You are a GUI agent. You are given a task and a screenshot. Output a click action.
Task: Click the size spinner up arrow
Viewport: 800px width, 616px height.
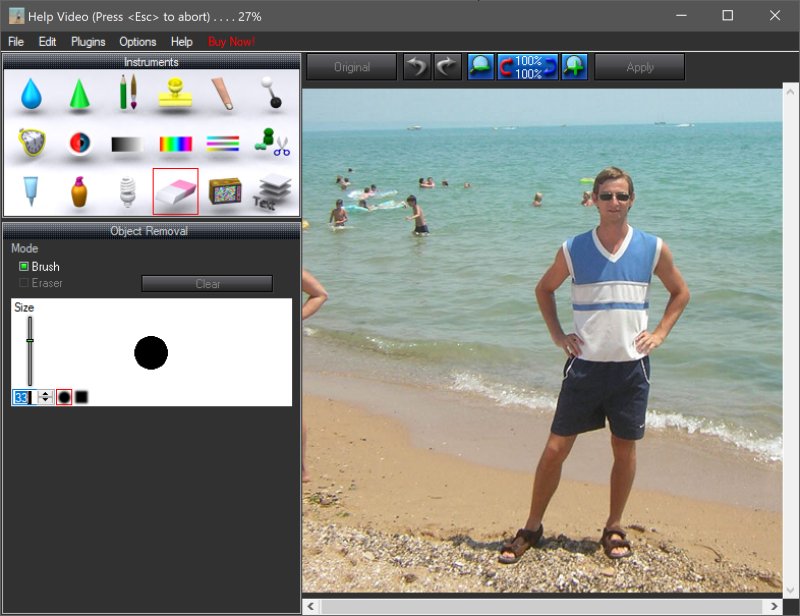[x=46, y=394]
